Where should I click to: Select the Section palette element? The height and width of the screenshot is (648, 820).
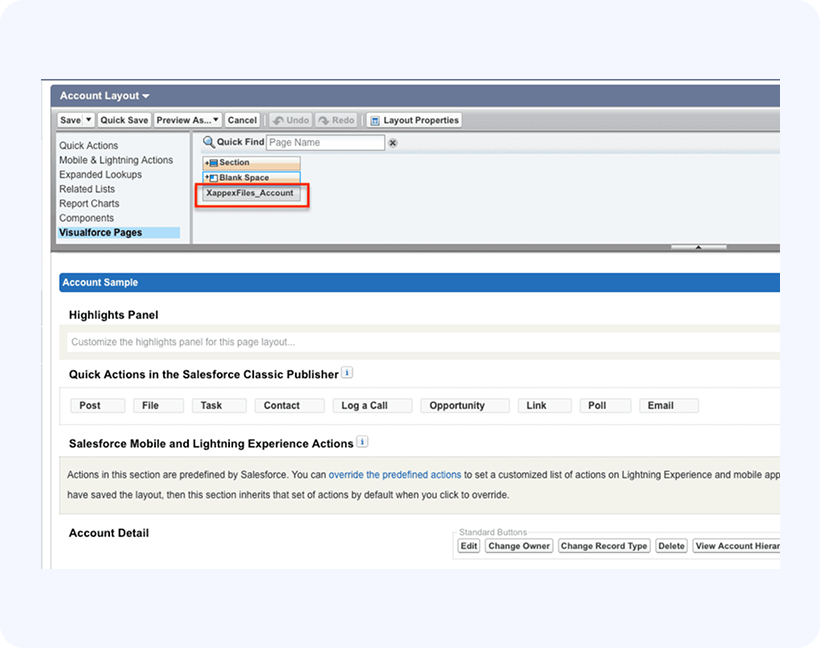(250, 163)
